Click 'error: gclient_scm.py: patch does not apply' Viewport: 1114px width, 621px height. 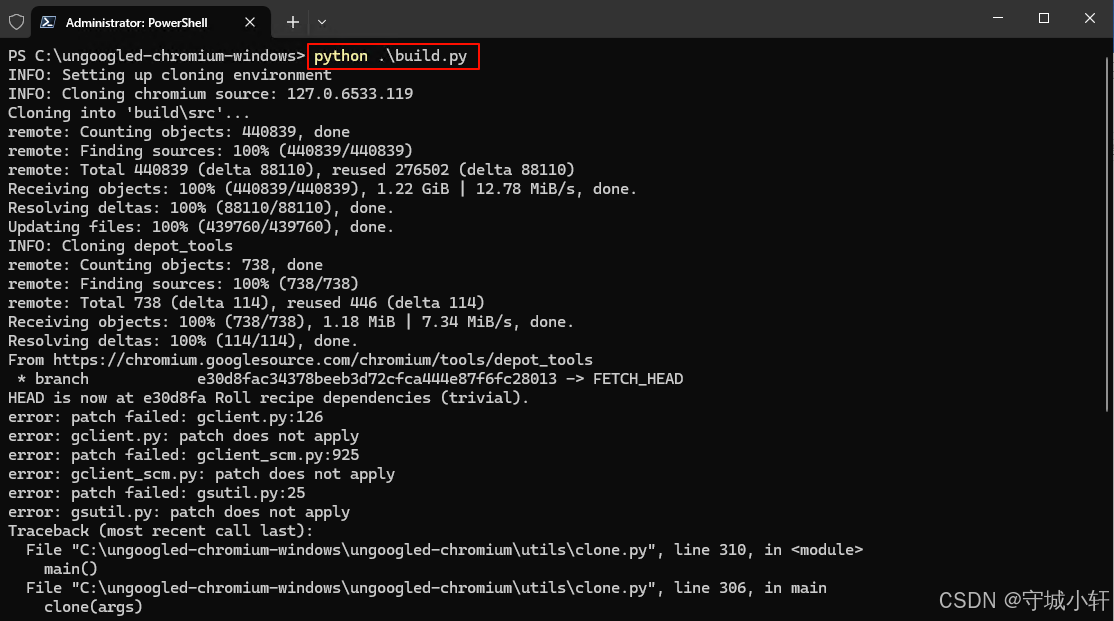tap(201, 474)
